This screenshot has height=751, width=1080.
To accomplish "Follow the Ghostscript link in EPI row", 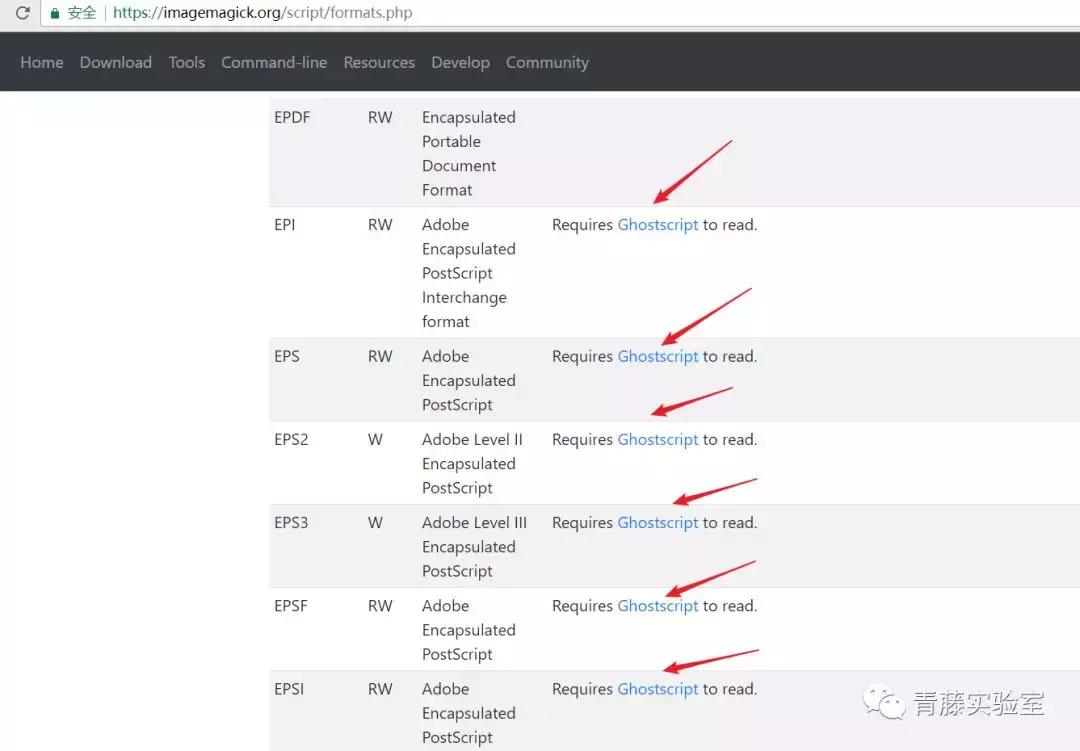I will click(658, 225).
